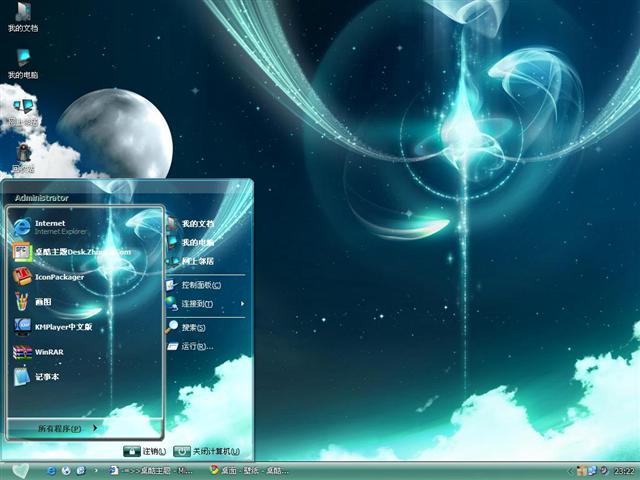
Task: Open 我的文档 desktop icon
Action: 23,17
